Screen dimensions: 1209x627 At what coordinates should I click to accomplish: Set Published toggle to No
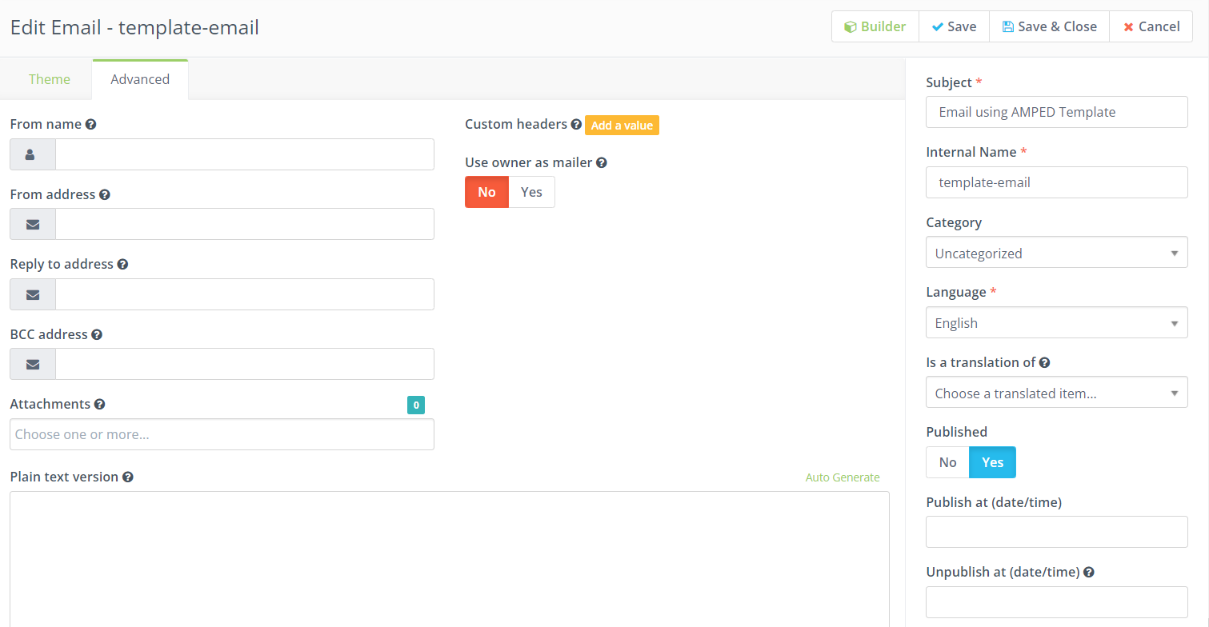point(947,462)
